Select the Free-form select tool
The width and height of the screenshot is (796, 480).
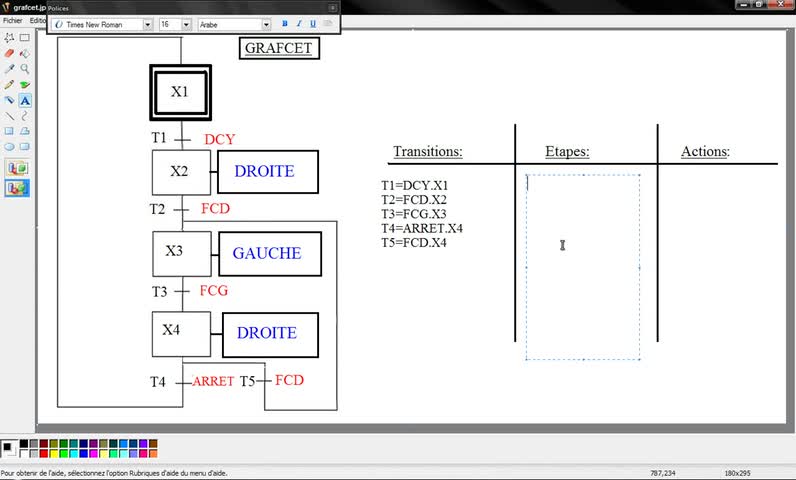click(x=9, y=38)
